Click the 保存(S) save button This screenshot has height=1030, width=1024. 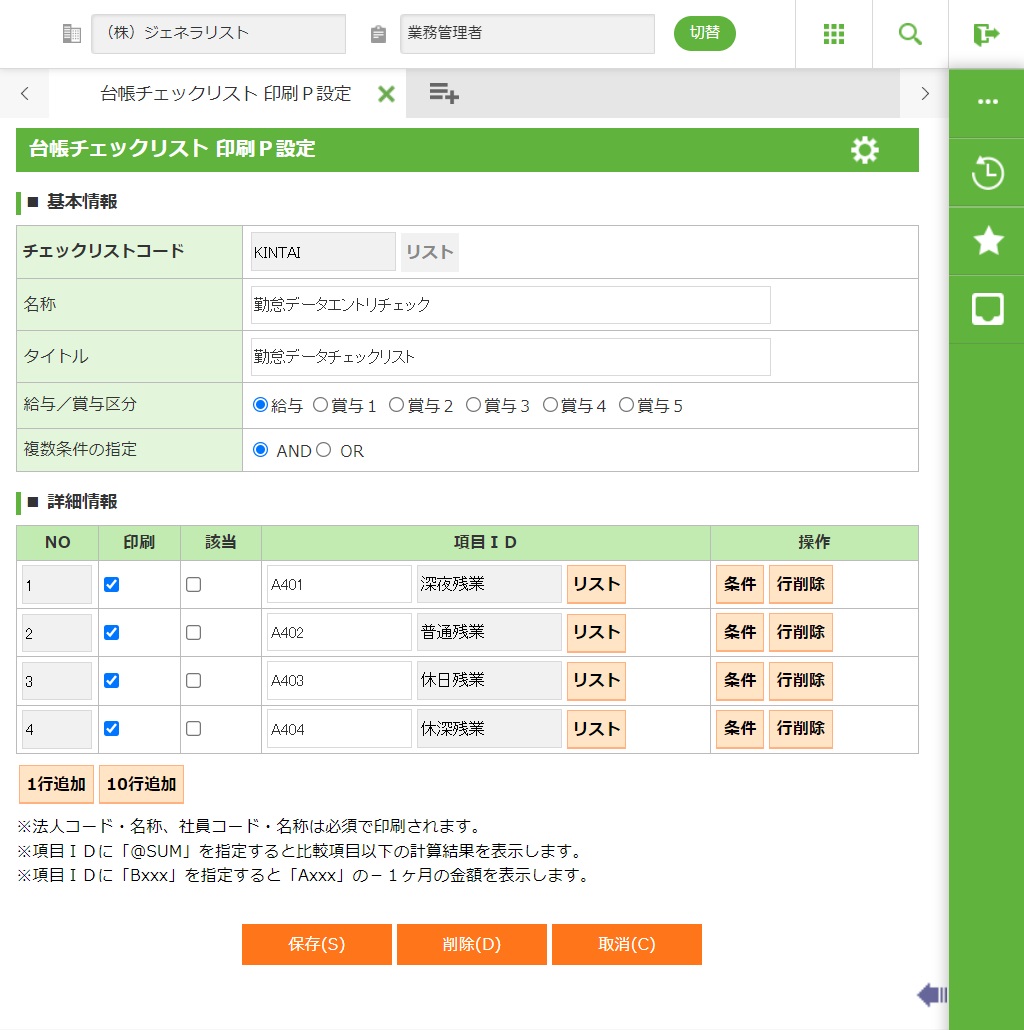pyautogui.click(x=316, y=944)
